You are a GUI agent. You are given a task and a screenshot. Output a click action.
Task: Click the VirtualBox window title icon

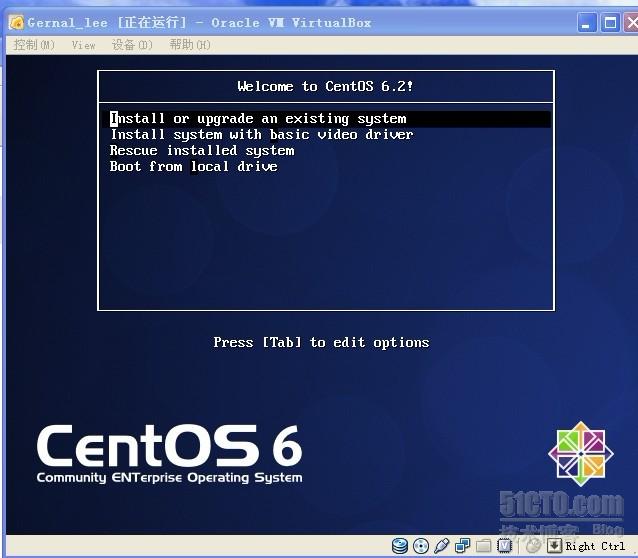tap(16, 22)
